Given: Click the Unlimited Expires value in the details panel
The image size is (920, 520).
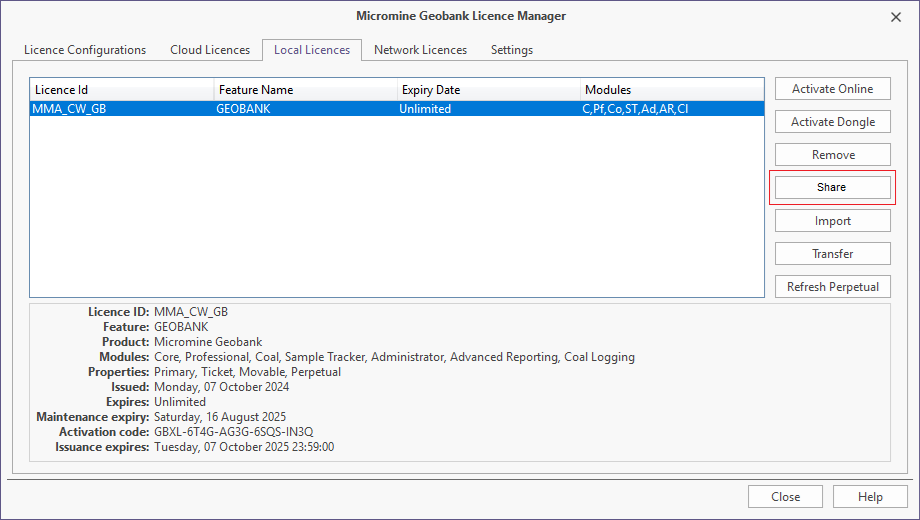Looking at the screenshot, I should click(180, 402).
